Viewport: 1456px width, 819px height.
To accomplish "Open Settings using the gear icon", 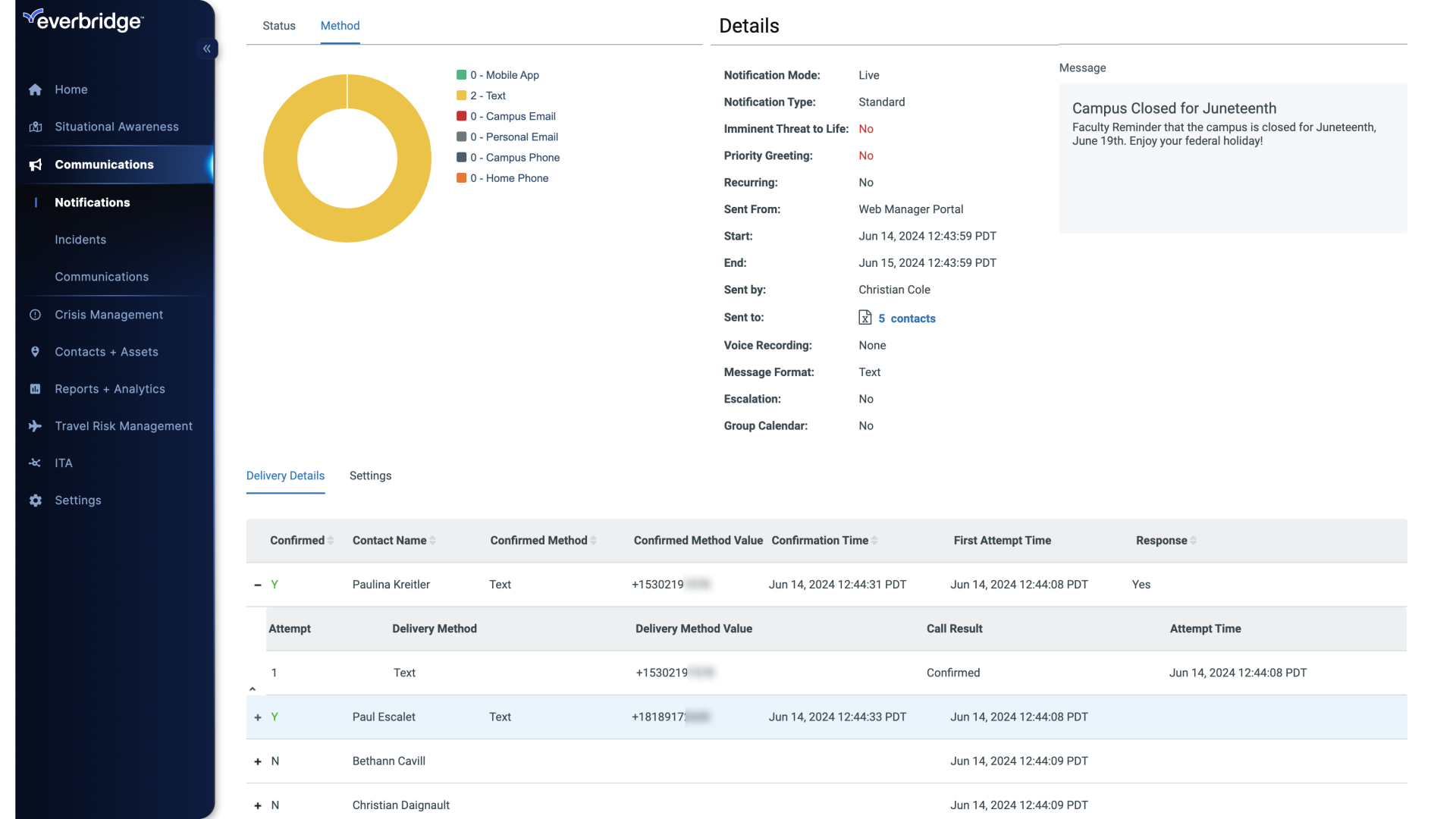I will click(x=36, y=500).
